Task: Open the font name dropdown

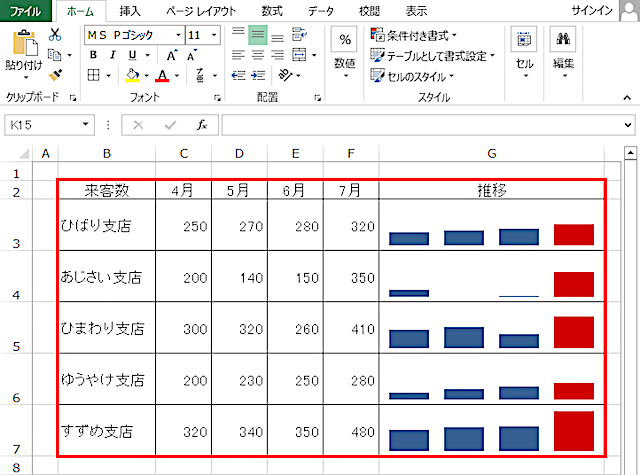Action: tap(177, 34)
